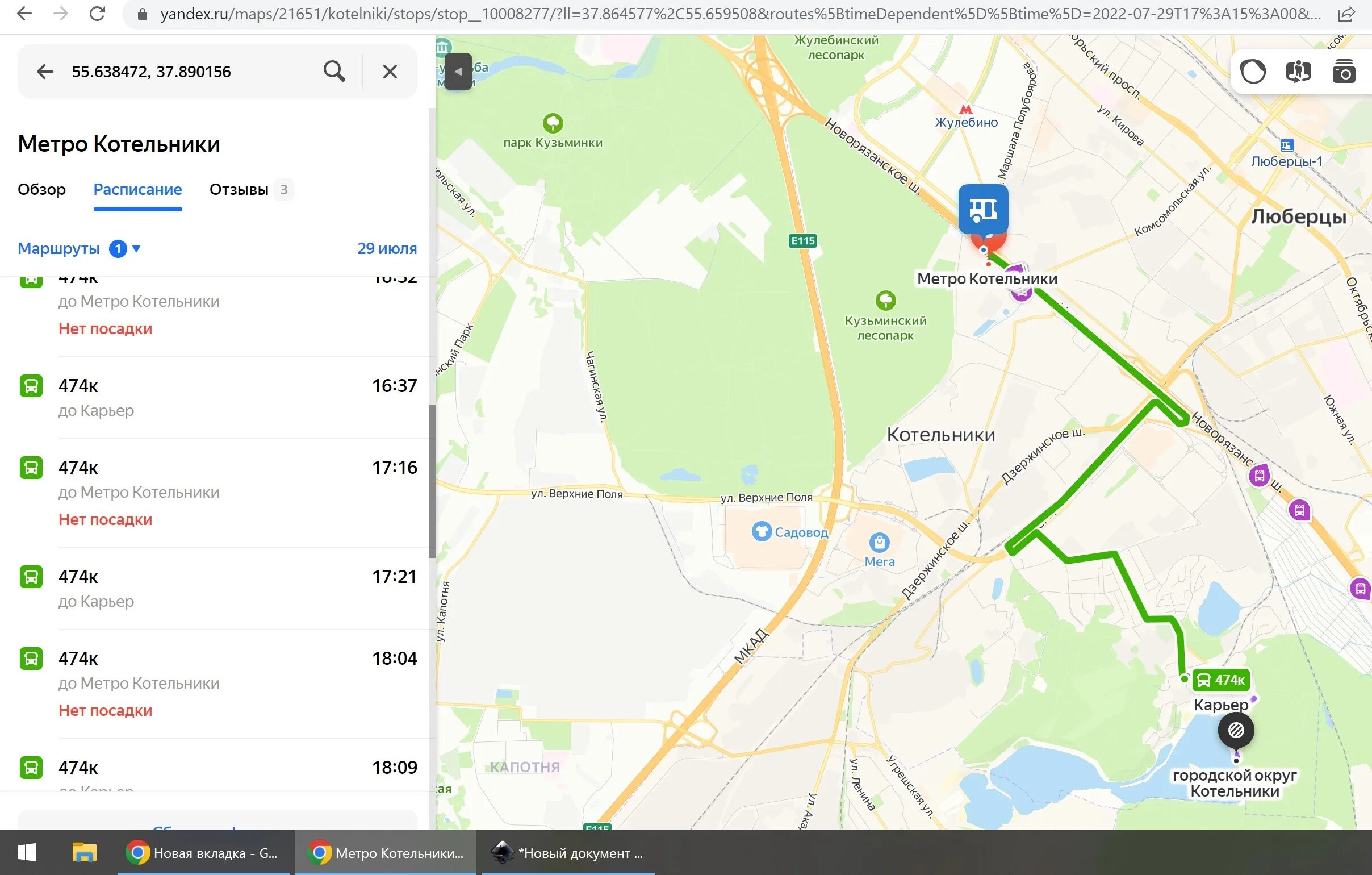1372x875 pixels.
Task: Click the Кузьминский лесопарк tree icon
Action: coord(885,301)
